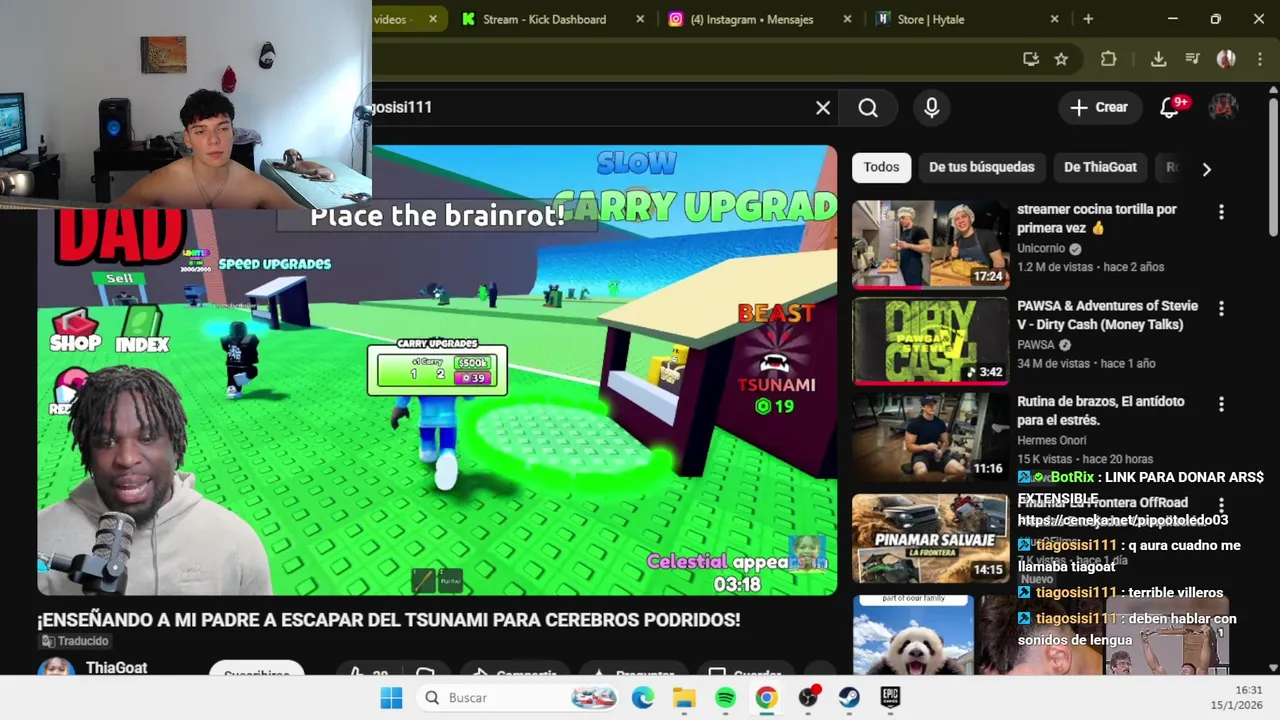Viewport: 1280px width, 720px height.
Task: Bookmark this page with the star icon
Action: 1061,59
